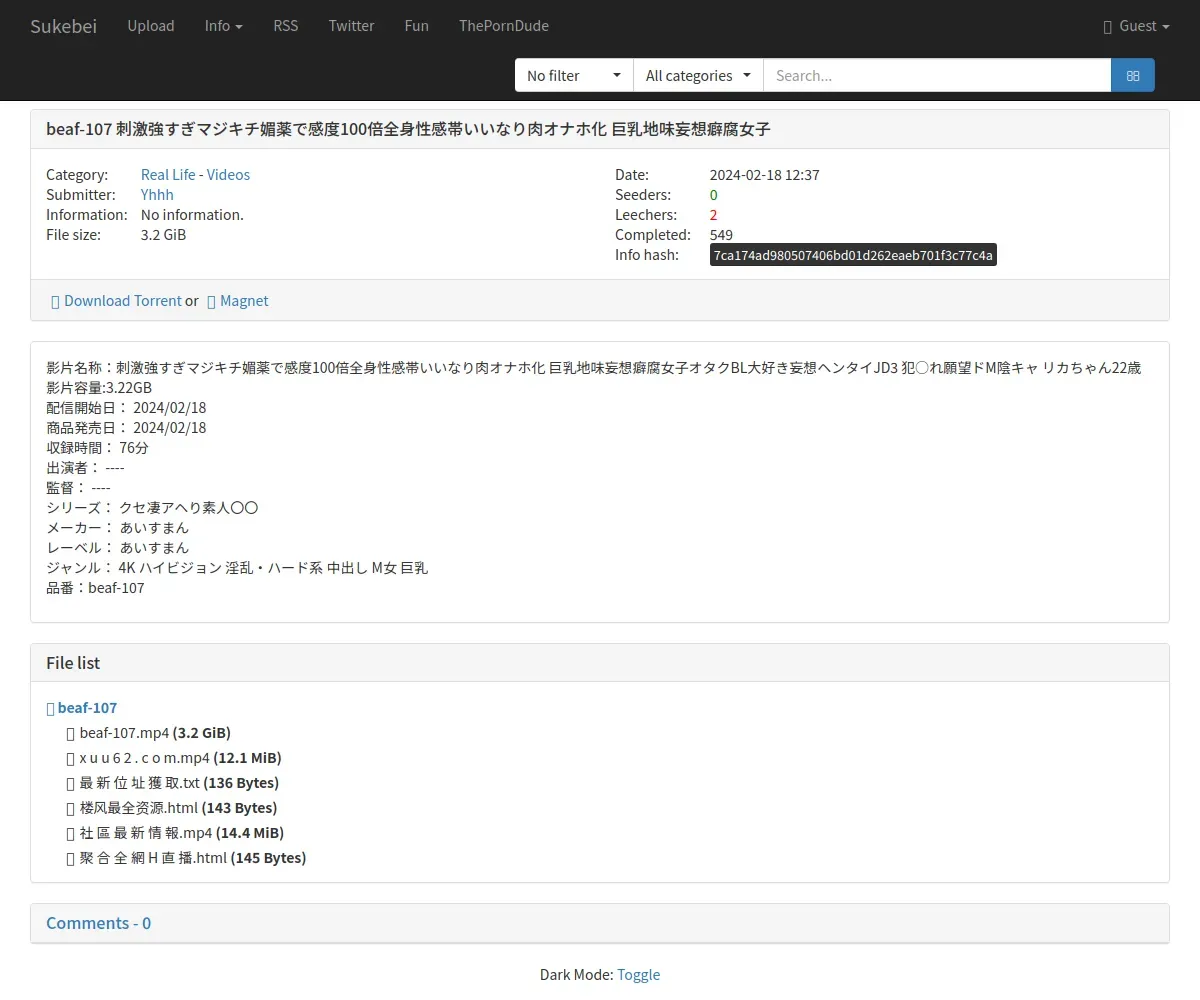Open the All categories dropdown

697,75
